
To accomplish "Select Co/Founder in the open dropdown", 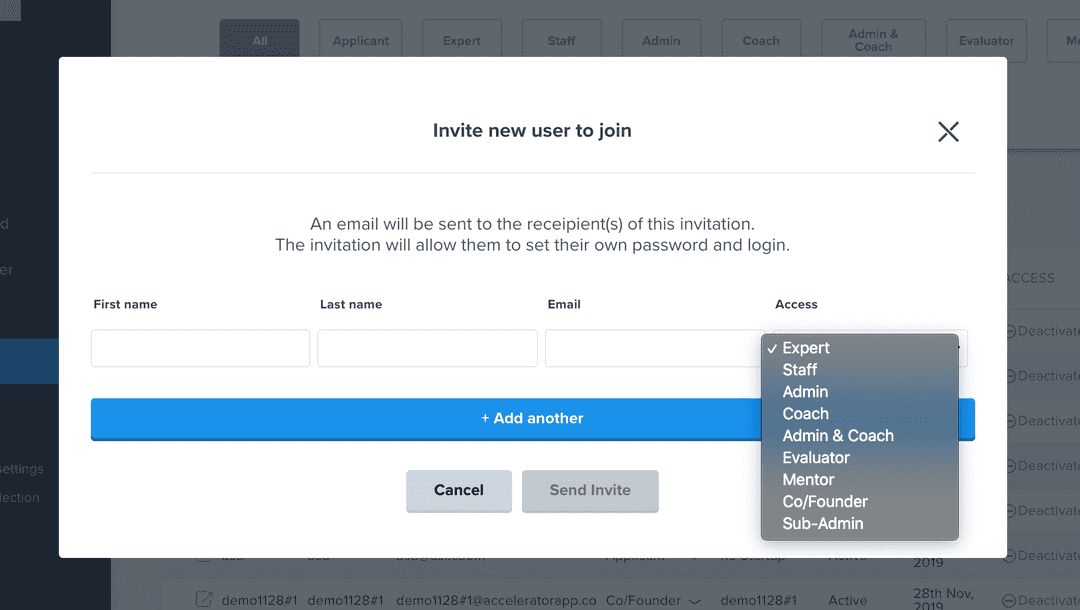I will pyautogui.click(x=825, y=502).
